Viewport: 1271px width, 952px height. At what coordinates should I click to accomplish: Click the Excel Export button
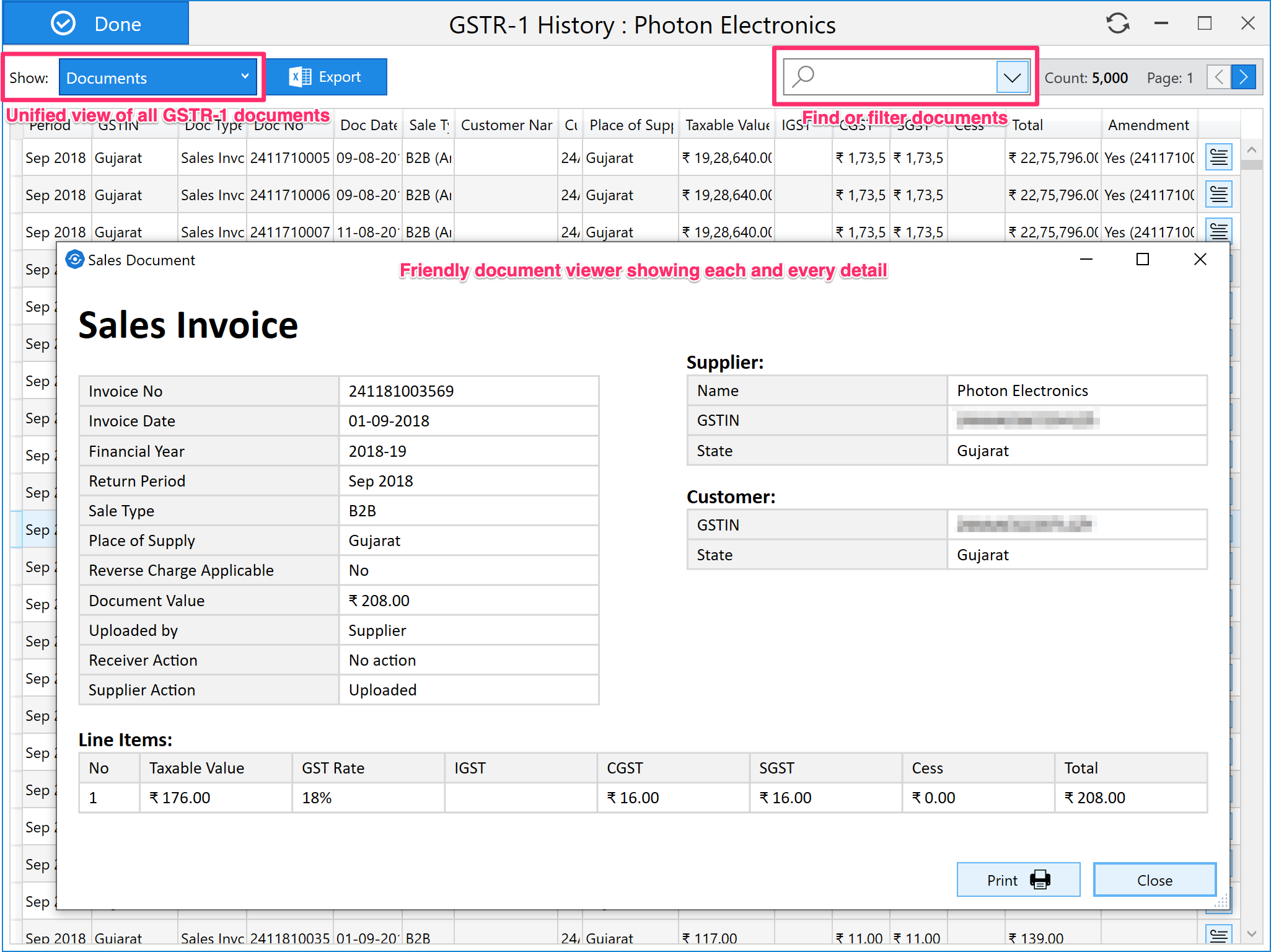[x=326, y=77]
